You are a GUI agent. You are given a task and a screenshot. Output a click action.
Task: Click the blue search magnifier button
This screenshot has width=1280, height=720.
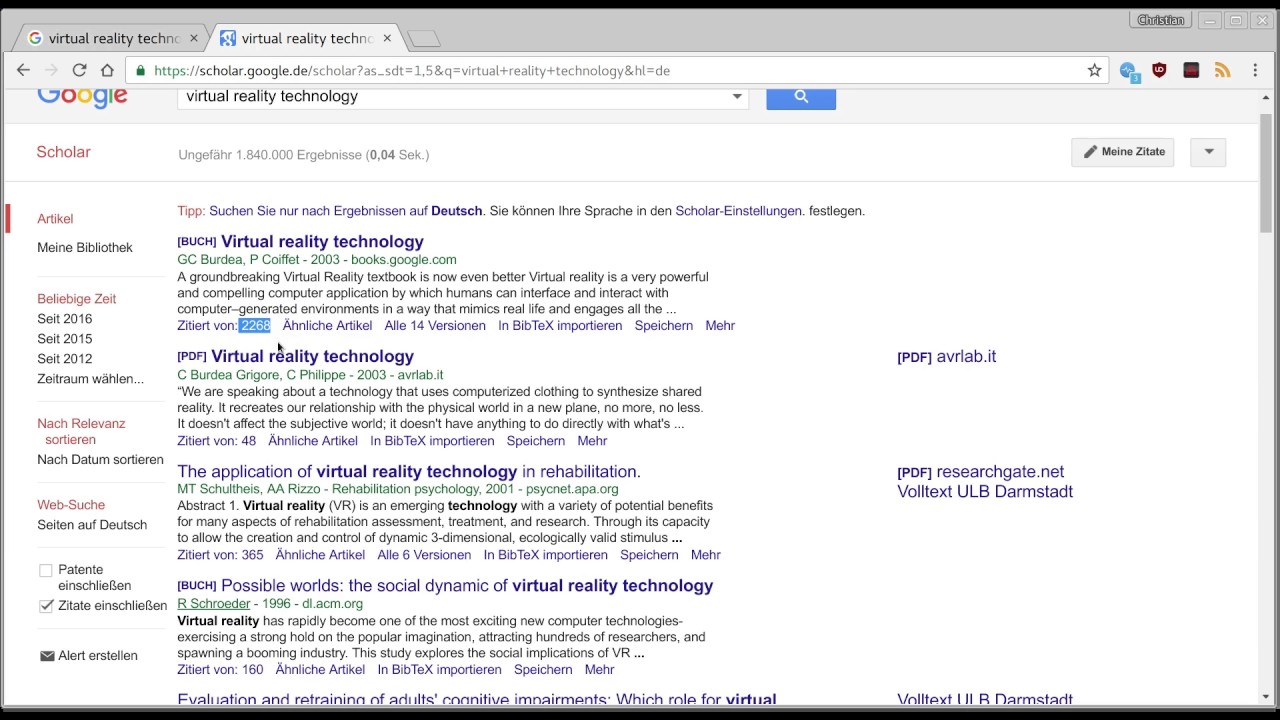pyautogui.click(x=801, y=97)
